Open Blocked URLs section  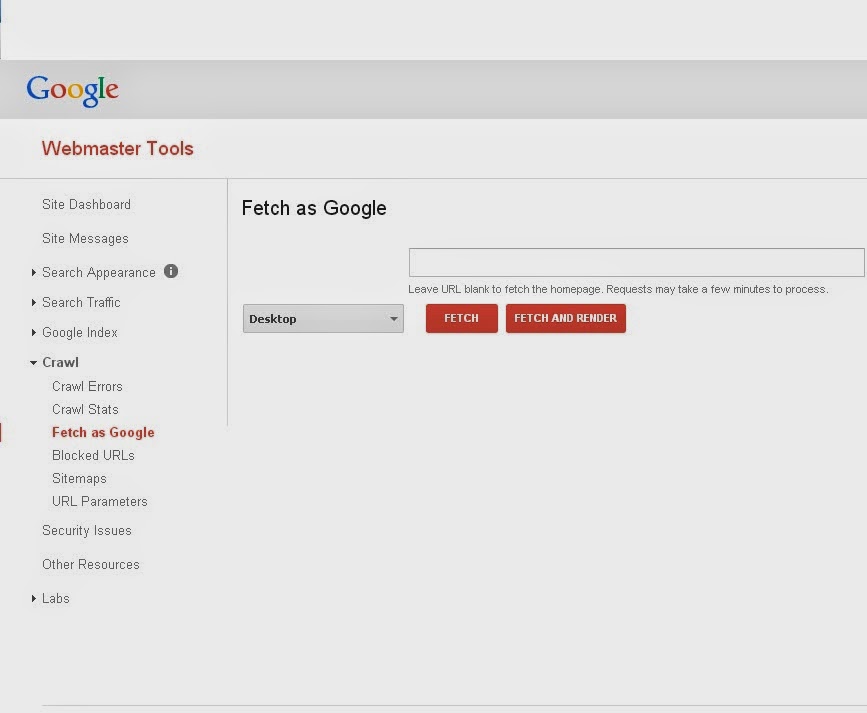click(93, 455)
